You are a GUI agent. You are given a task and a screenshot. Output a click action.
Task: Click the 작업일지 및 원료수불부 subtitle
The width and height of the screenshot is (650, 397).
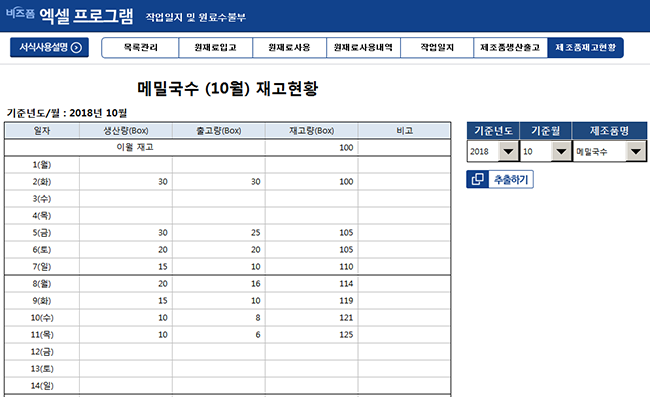(196, 17)
